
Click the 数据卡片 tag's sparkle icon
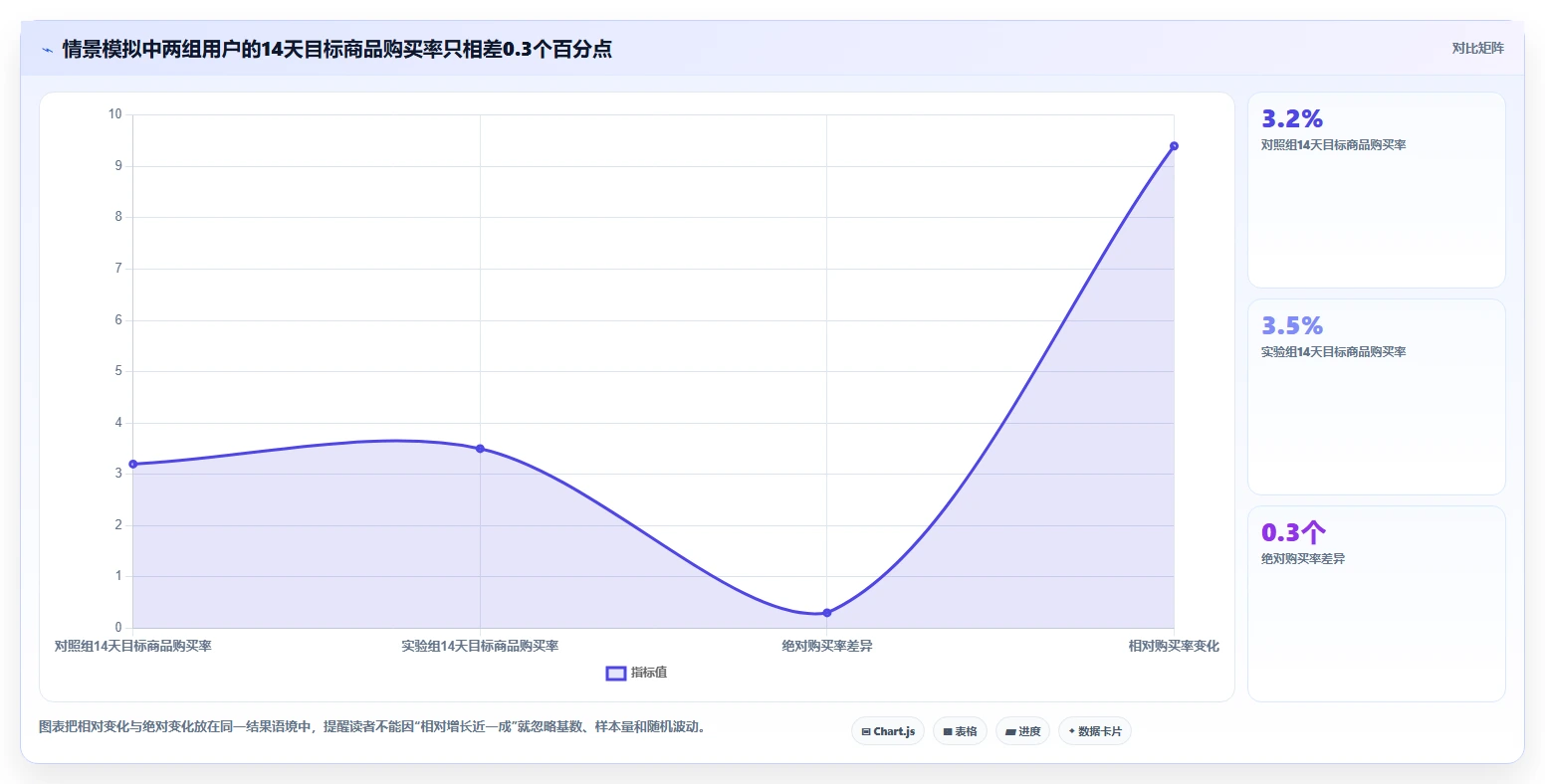(x=1072, y=731)
